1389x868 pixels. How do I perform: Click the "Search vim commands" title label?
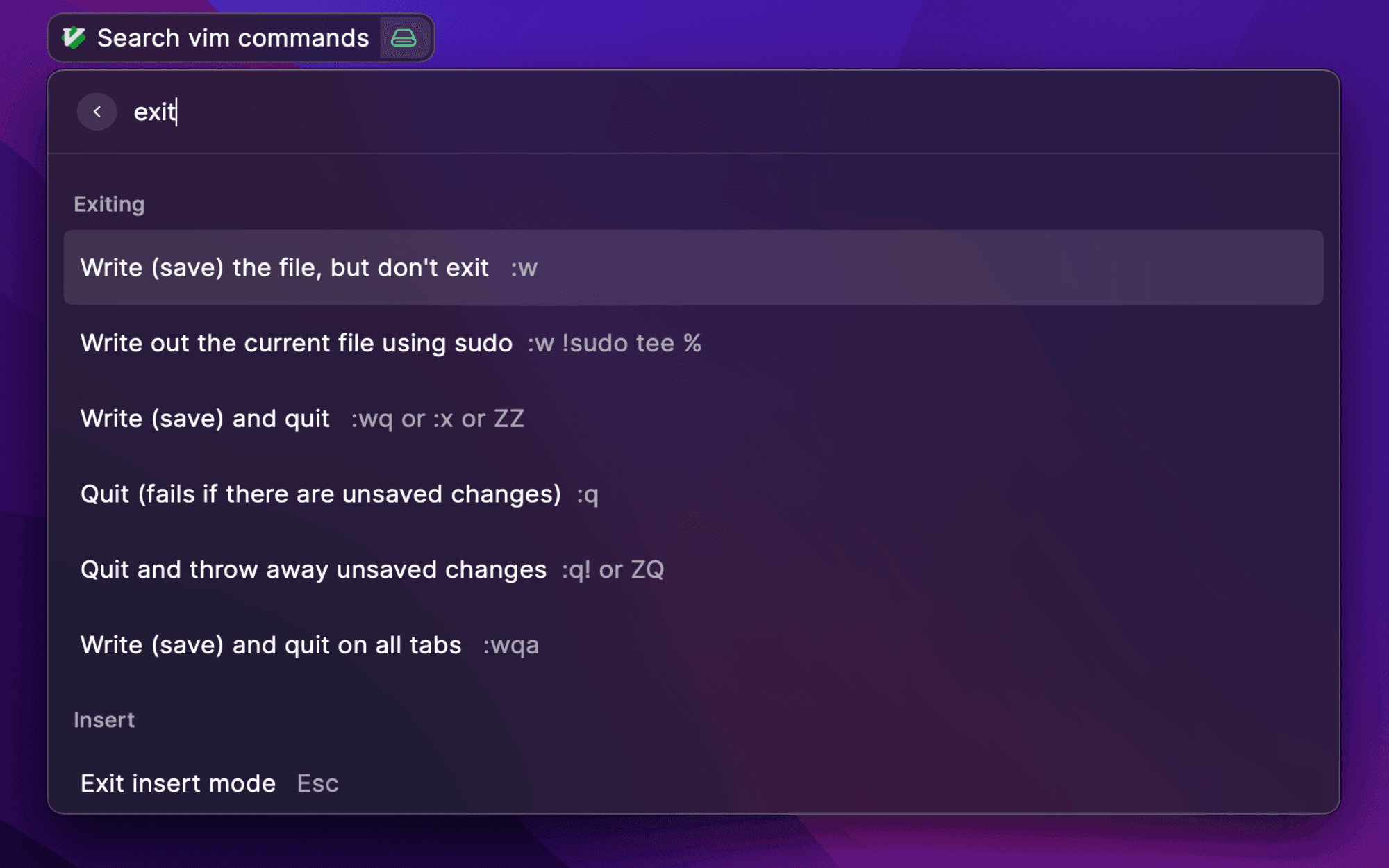tap(233, 38)
